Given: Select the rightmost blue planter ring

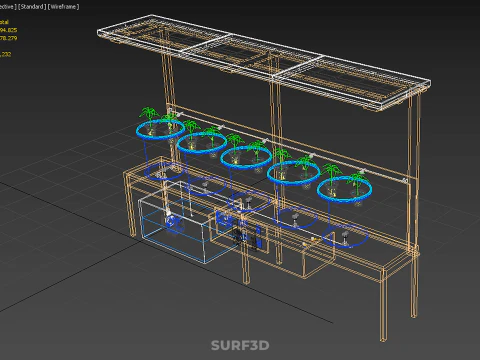Looking at the screenshot, I should tap(344, 189).
